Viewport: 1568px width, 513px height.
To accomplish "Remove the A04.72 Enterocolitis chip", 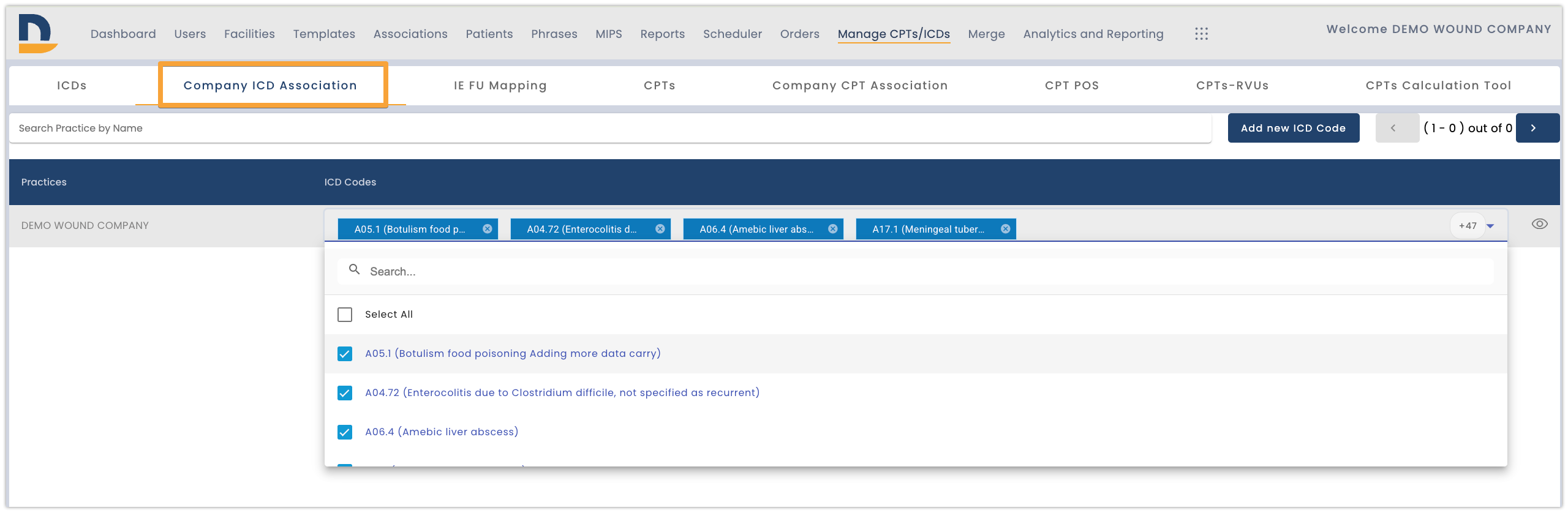I will [660, 229].
